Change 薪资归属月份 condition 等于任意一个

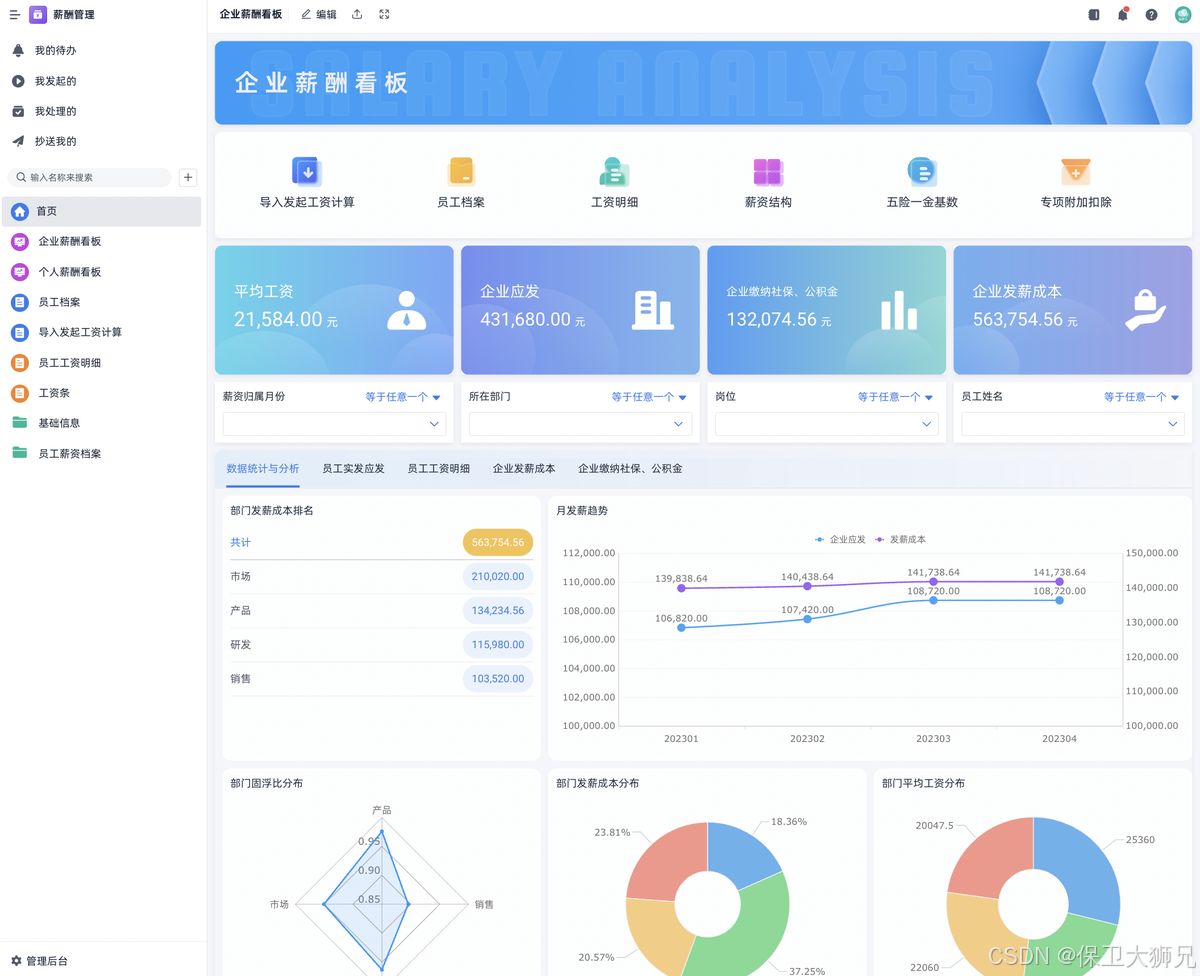pyautogui.click(x=403, y=397)
